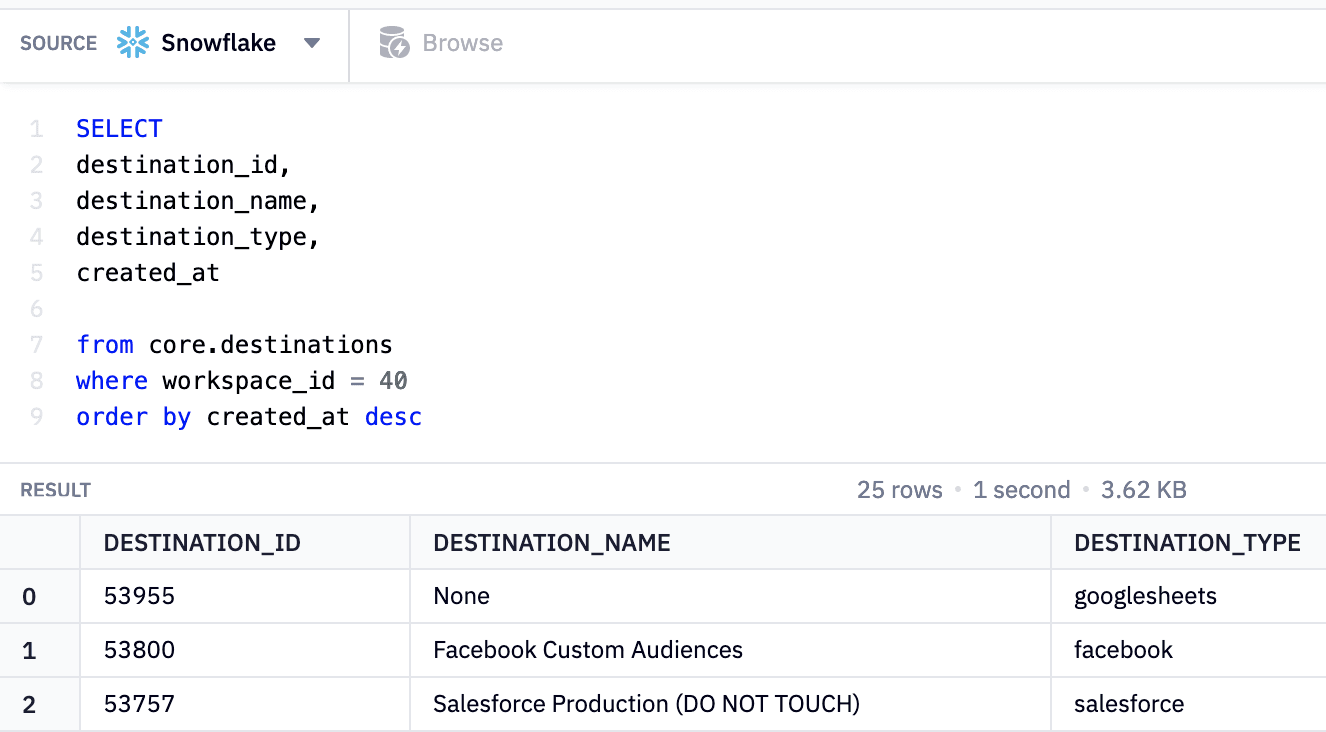Click the Browse database icon
The width and height of the screenshot is (1326, 732).
(394, 43)
